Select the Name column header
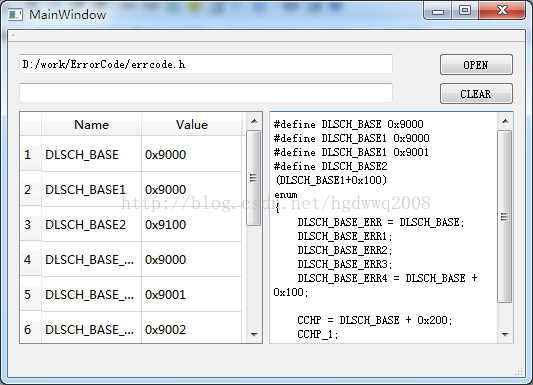Screen dimensions: 533x385 tap(91, 125)
